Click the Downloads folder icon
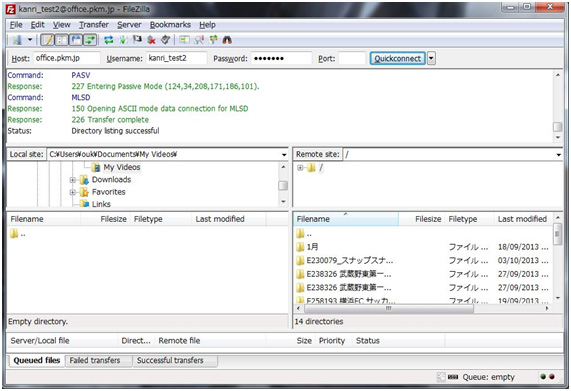 point(84,179)
